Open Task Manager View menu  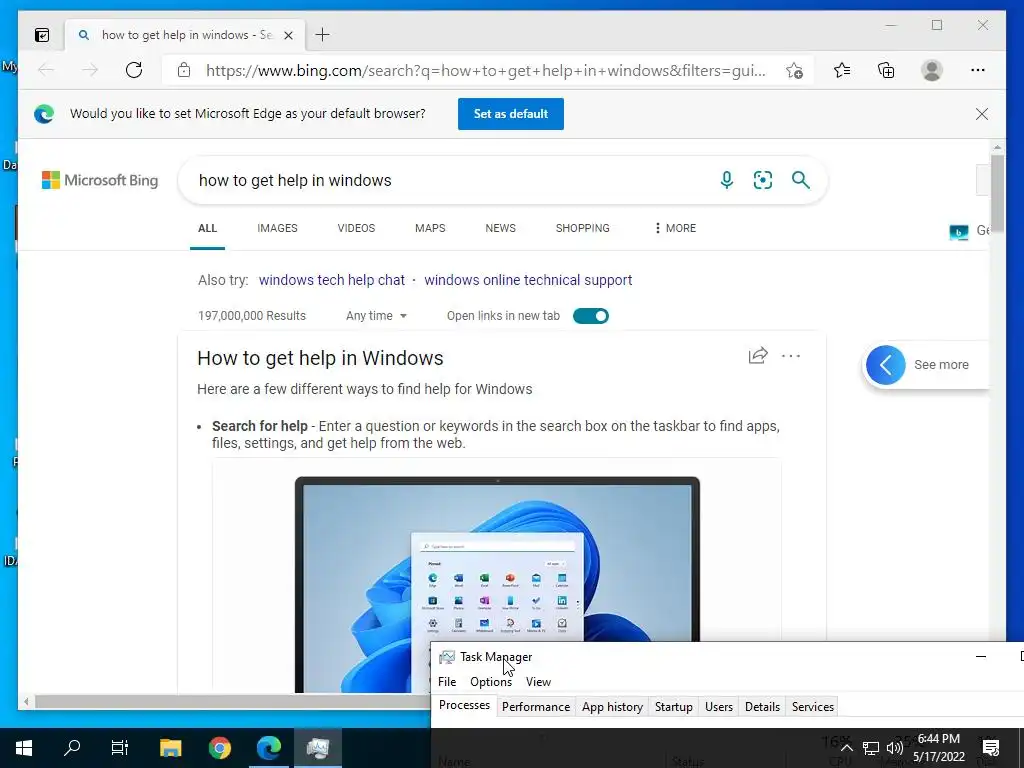pyautogui.click(x=538, y=682)
